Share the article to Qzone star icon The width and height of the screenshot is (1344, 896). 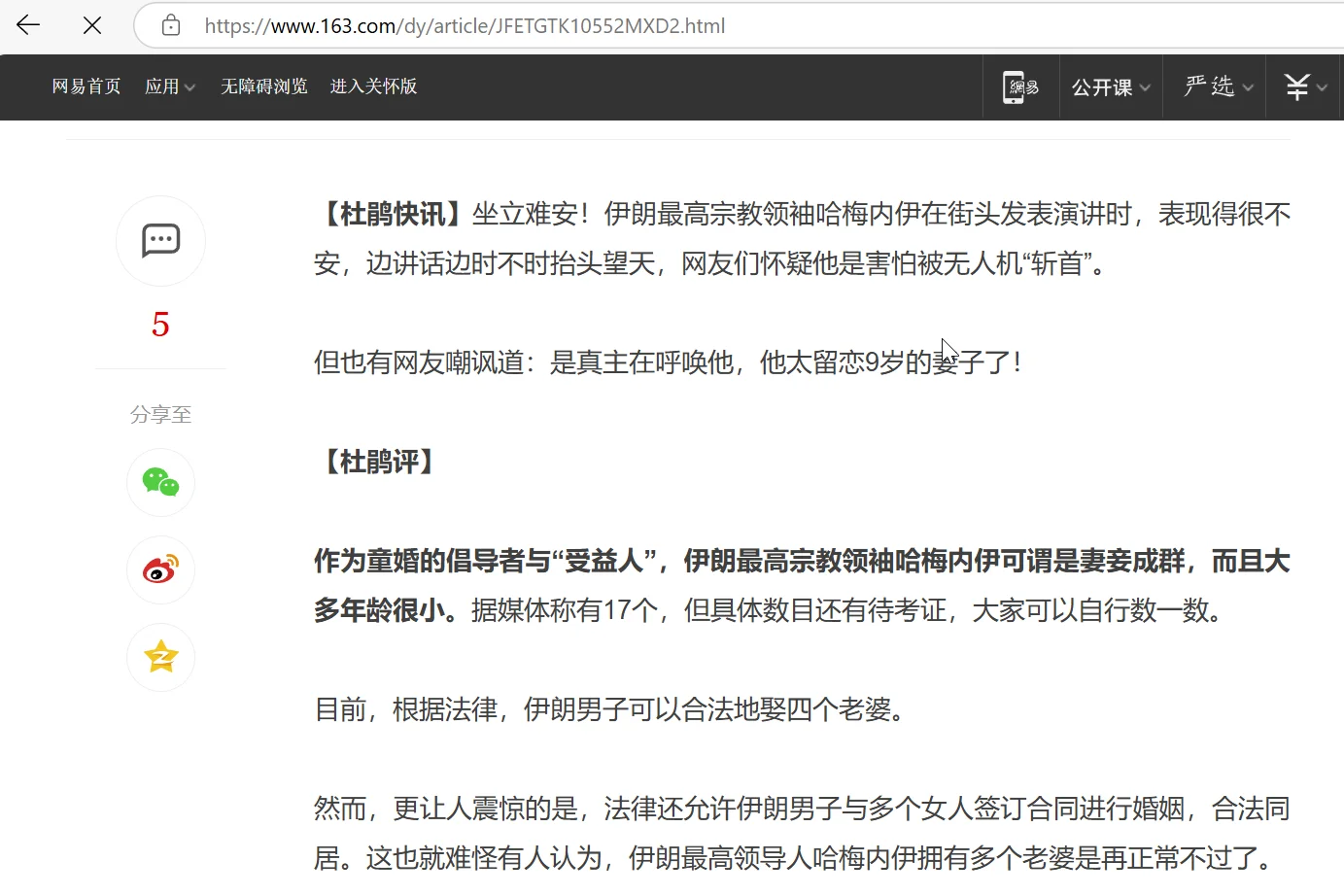160,657
